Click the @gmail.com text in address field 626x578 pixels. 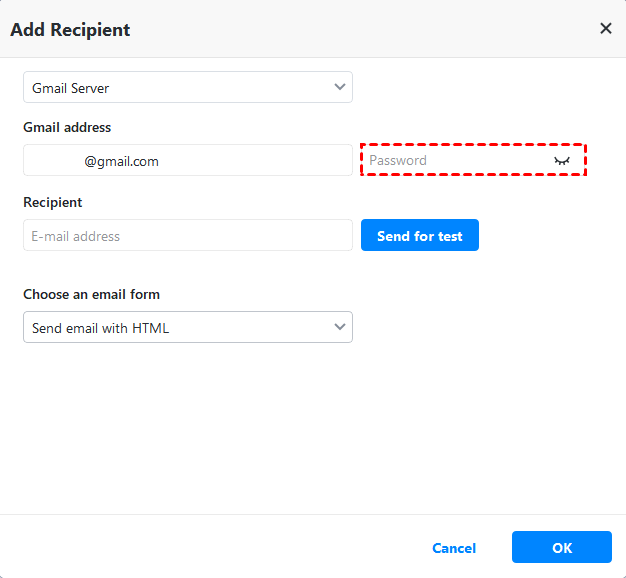pyautogui.click(x=121, y=160)
